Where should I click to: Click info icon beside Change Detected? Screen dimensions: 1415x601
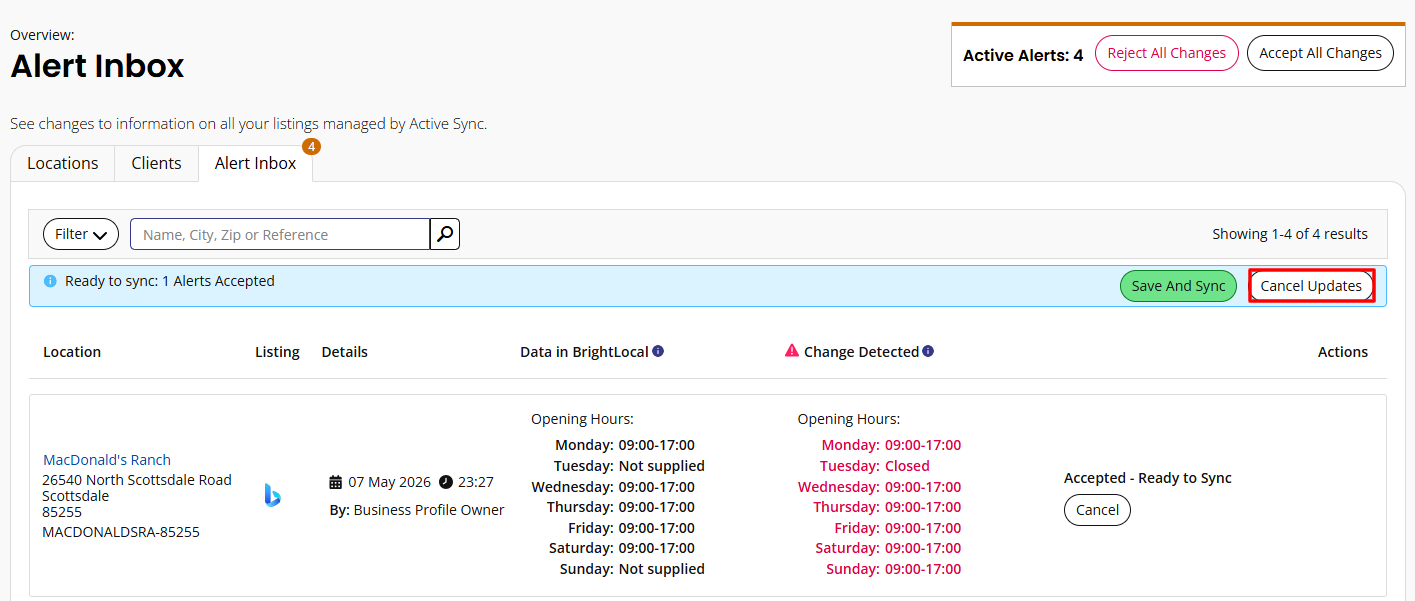pos(928,351)
